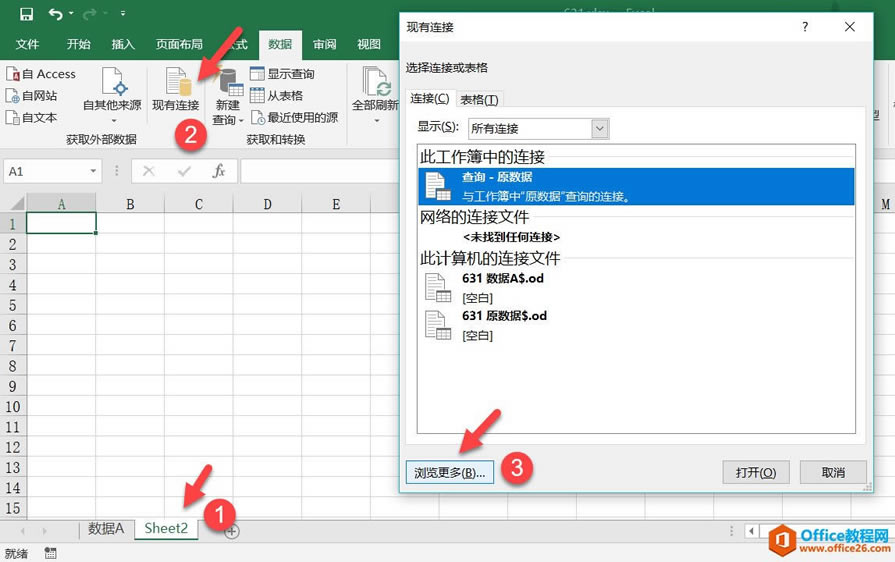Click the sheet scroll left arrow
The image size is (895, 562).
(22, 531)
